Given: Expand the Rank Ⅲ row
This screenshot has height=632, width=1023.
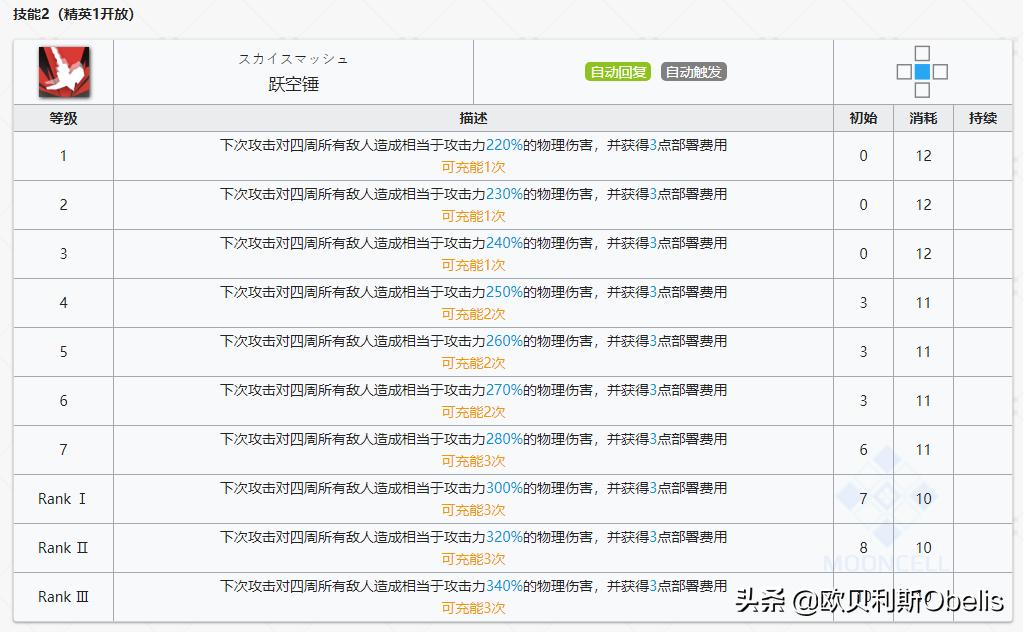Looking at the screenshot, I should tap(62, 596).
